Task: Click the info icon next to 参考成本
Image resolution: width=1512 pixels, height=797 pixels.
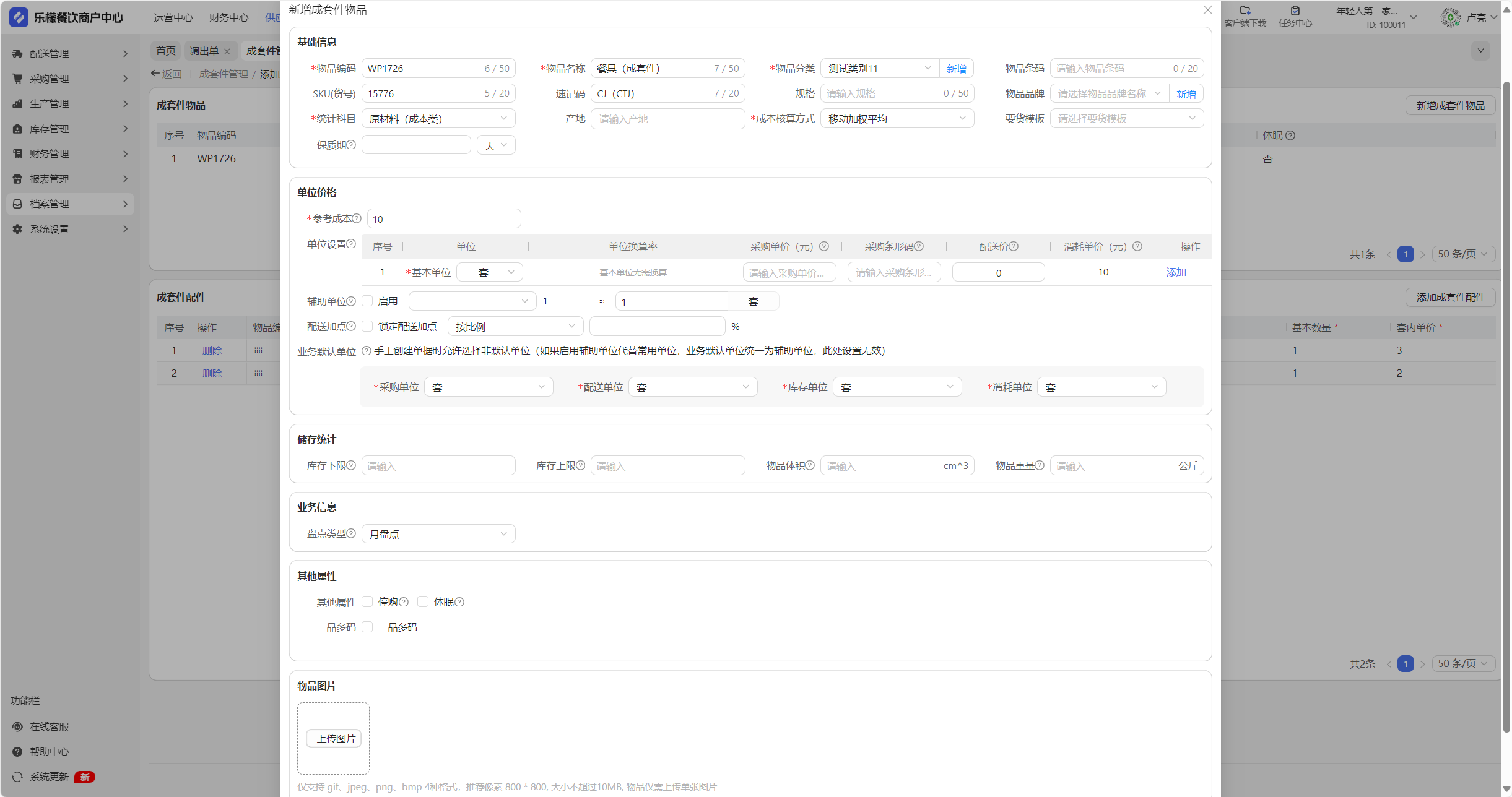Action: pyautogui.click(x=357, y=218)
